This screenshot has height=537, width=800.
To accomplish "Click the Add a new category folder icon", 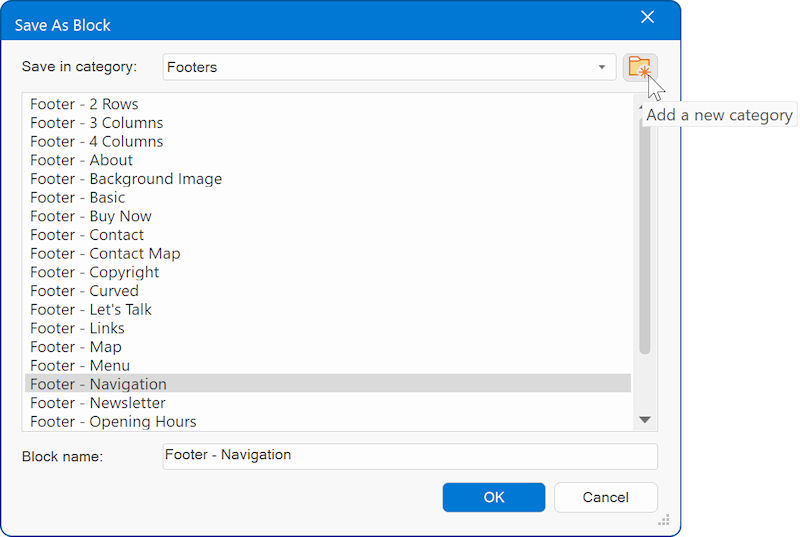I will (639, 68).
